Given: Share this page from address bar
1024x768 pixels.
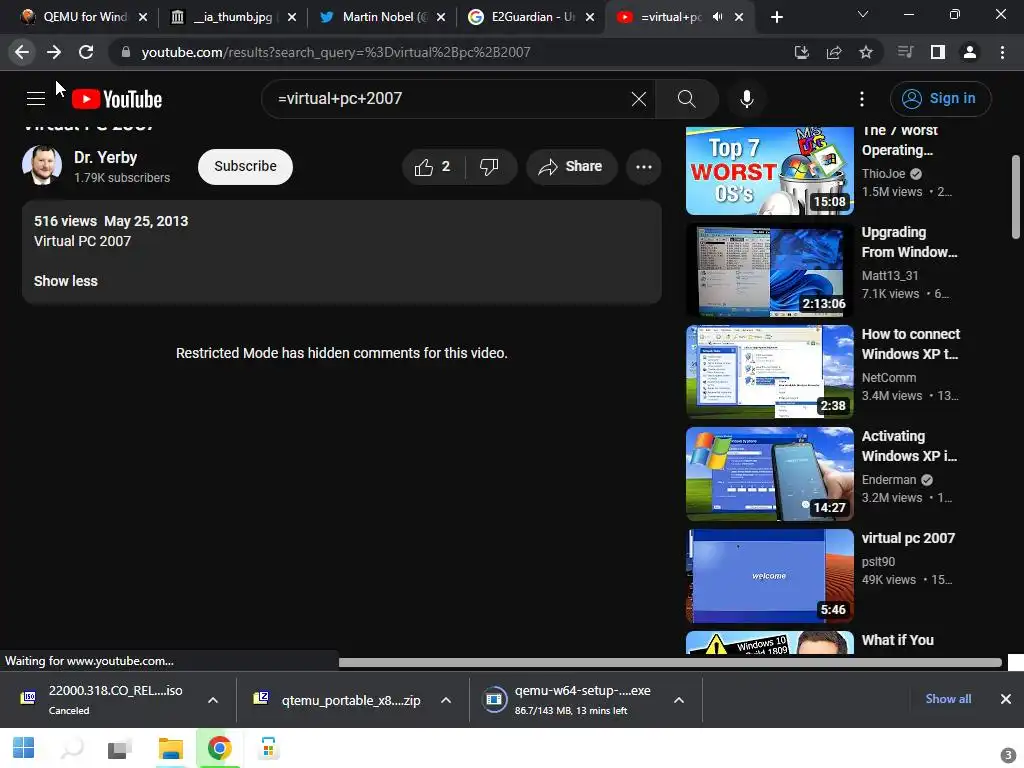Looking at the screenshot, I should pyautogui.click(x=834, y=52).
